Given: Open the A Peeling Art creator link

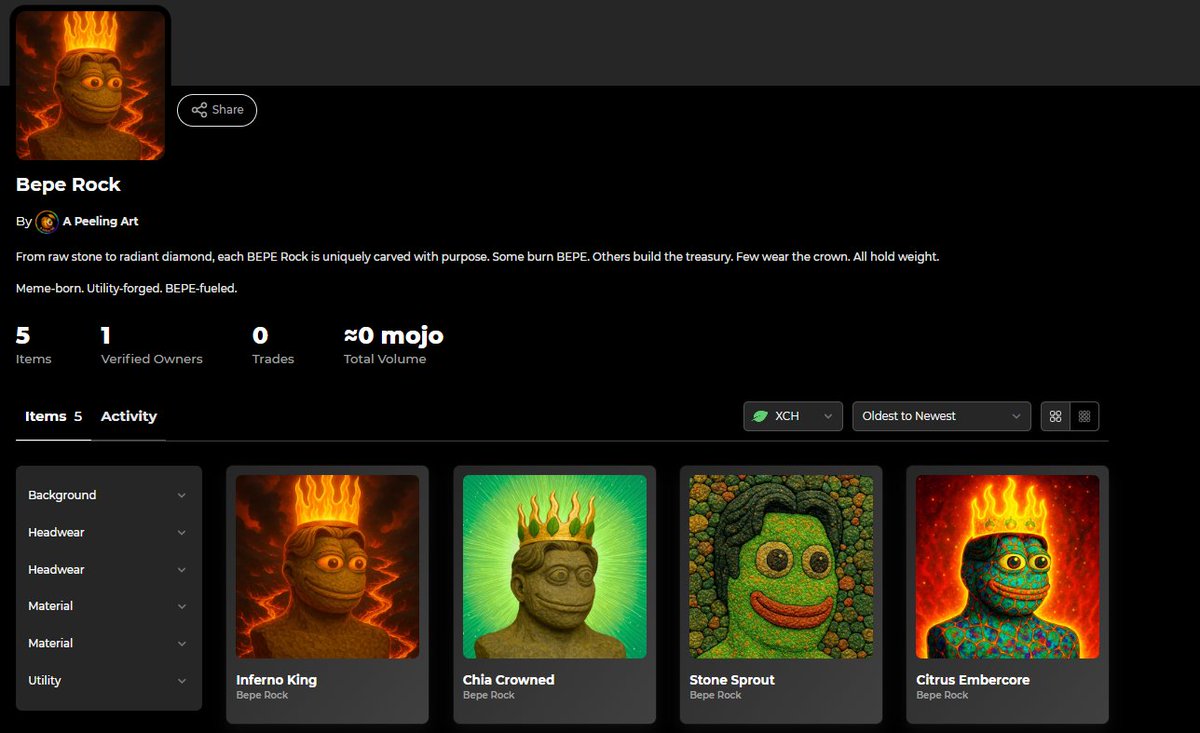Looking at the screenshot, I should tap(100, 221).
